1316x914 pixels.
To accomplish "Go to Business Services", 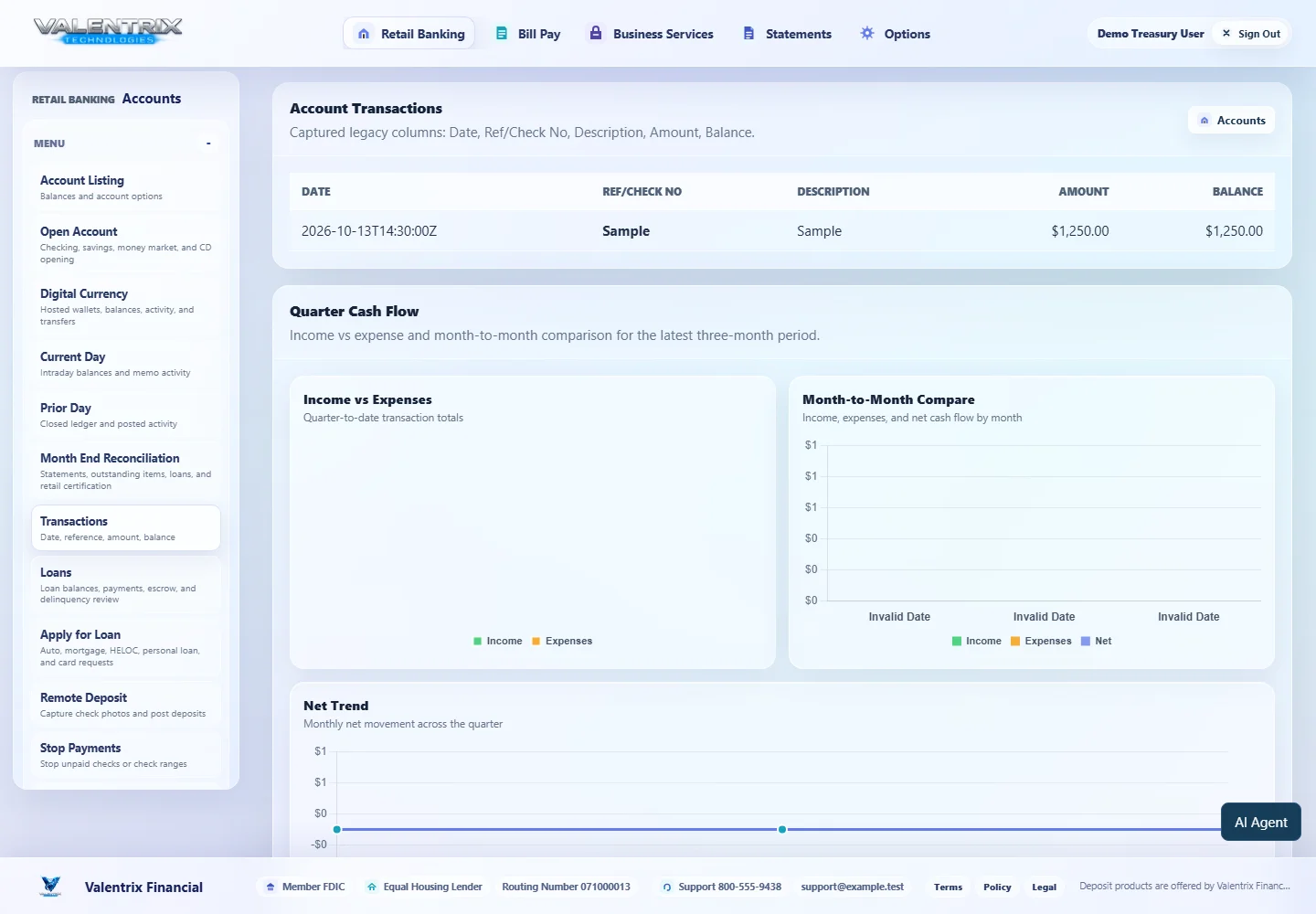I will 651,34.
